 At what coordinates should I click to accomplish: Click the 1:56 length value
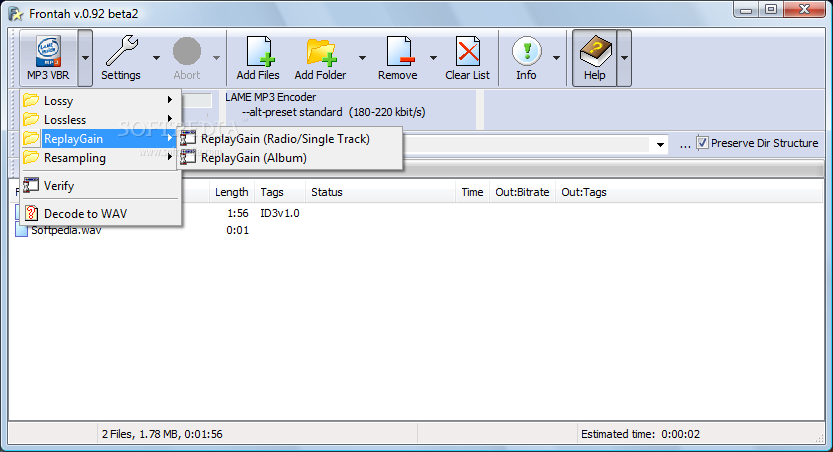237,213
